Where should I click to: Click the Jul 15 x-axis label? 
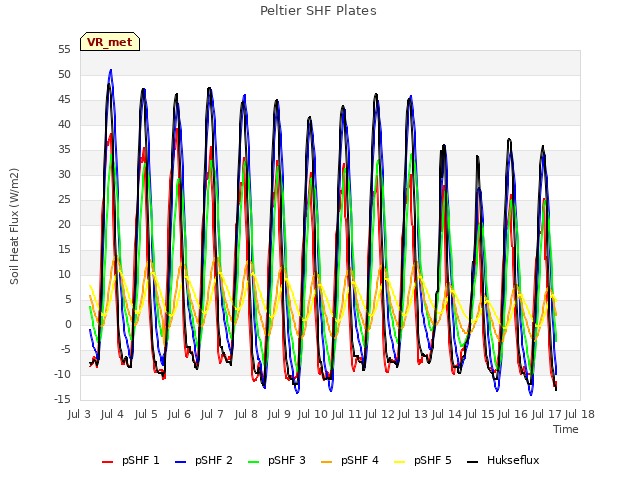pos(480,414)
